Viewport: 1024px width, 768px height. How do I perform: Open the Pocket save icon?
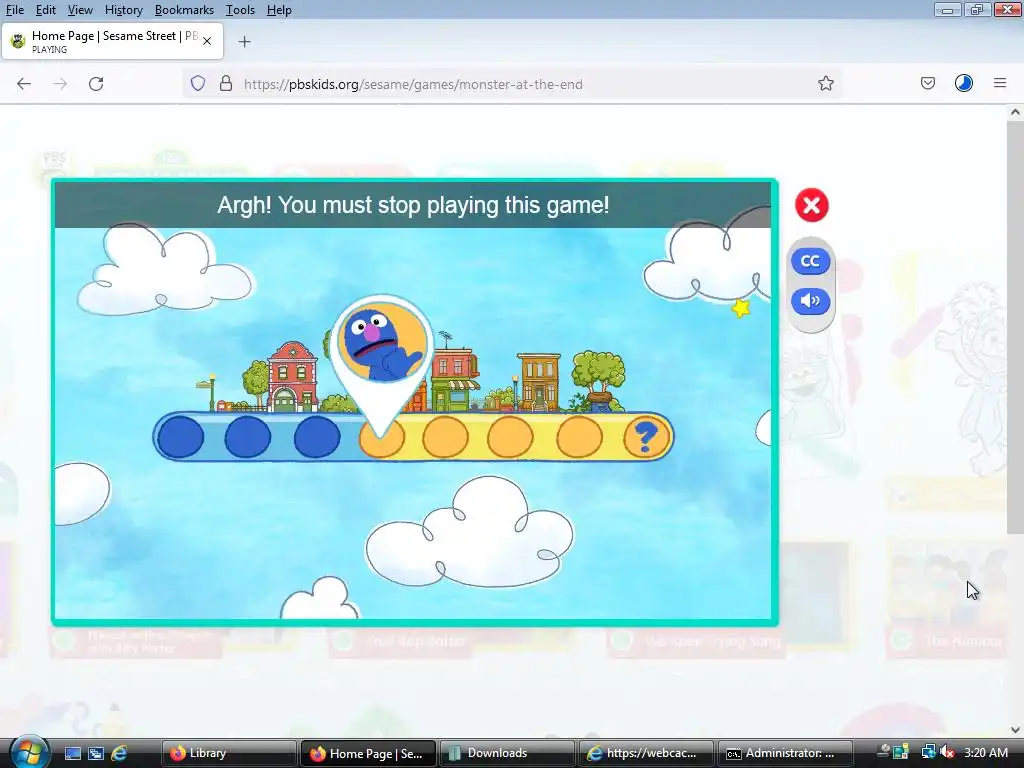click(927, 83)
